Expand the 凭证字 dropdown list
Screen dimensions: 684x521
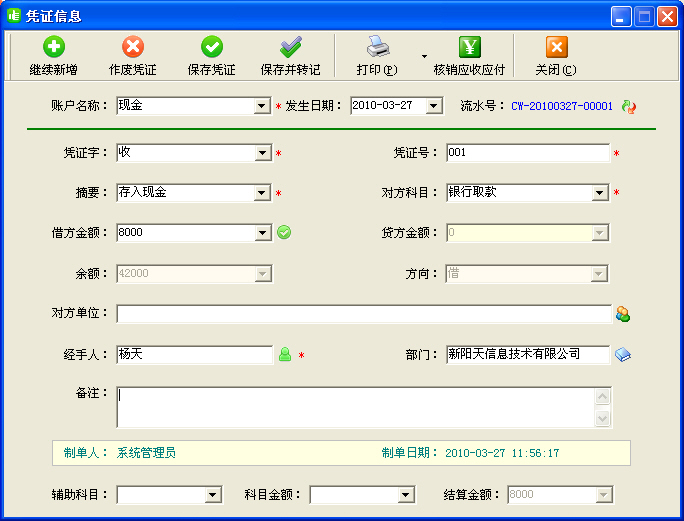(263, 153)
